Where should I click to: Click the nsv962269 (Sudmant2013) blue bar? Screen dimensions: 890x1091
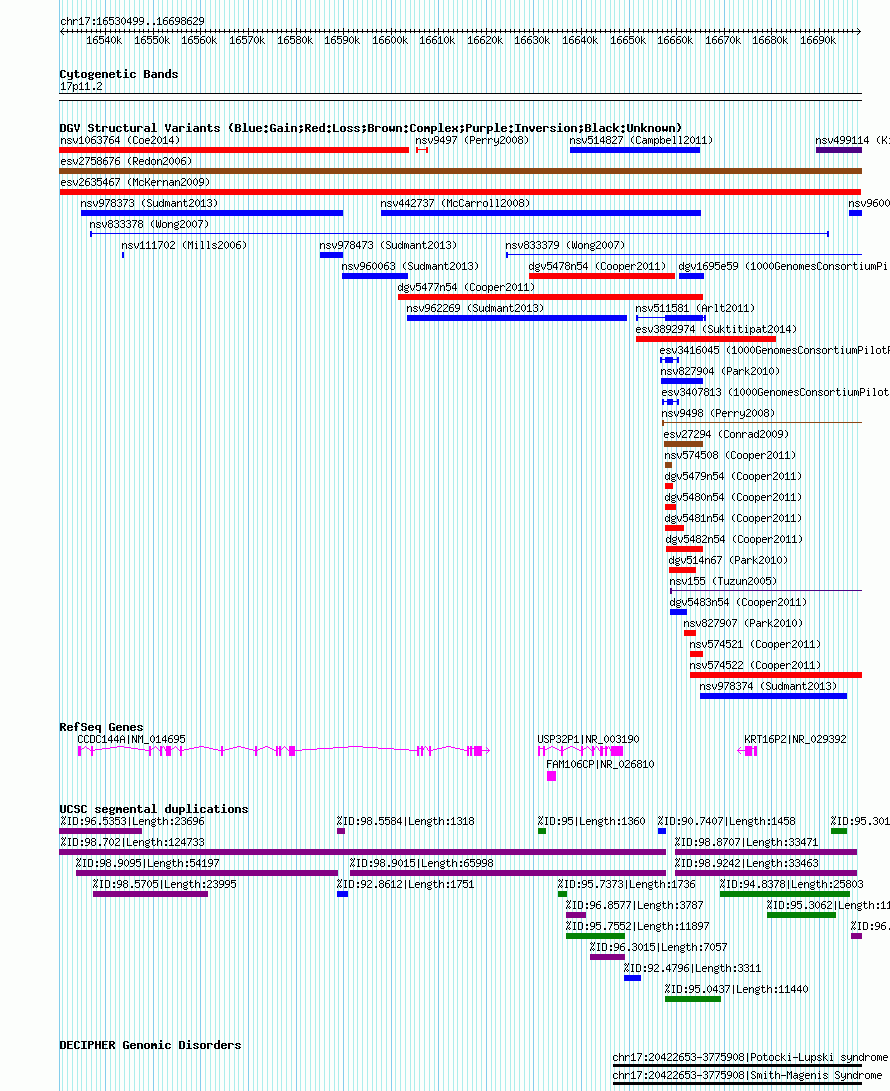tap(517, 318)
